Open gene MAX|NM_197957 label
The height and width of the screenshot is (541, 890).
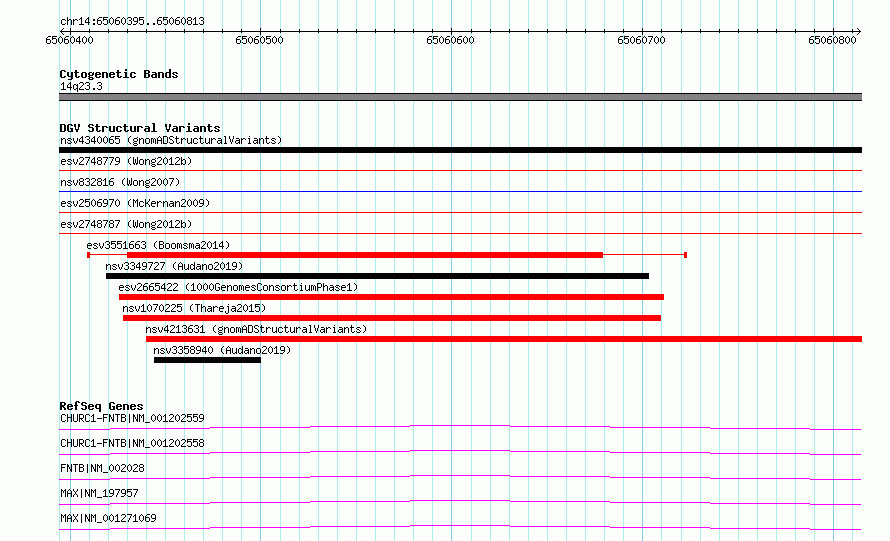pos(99,493)
